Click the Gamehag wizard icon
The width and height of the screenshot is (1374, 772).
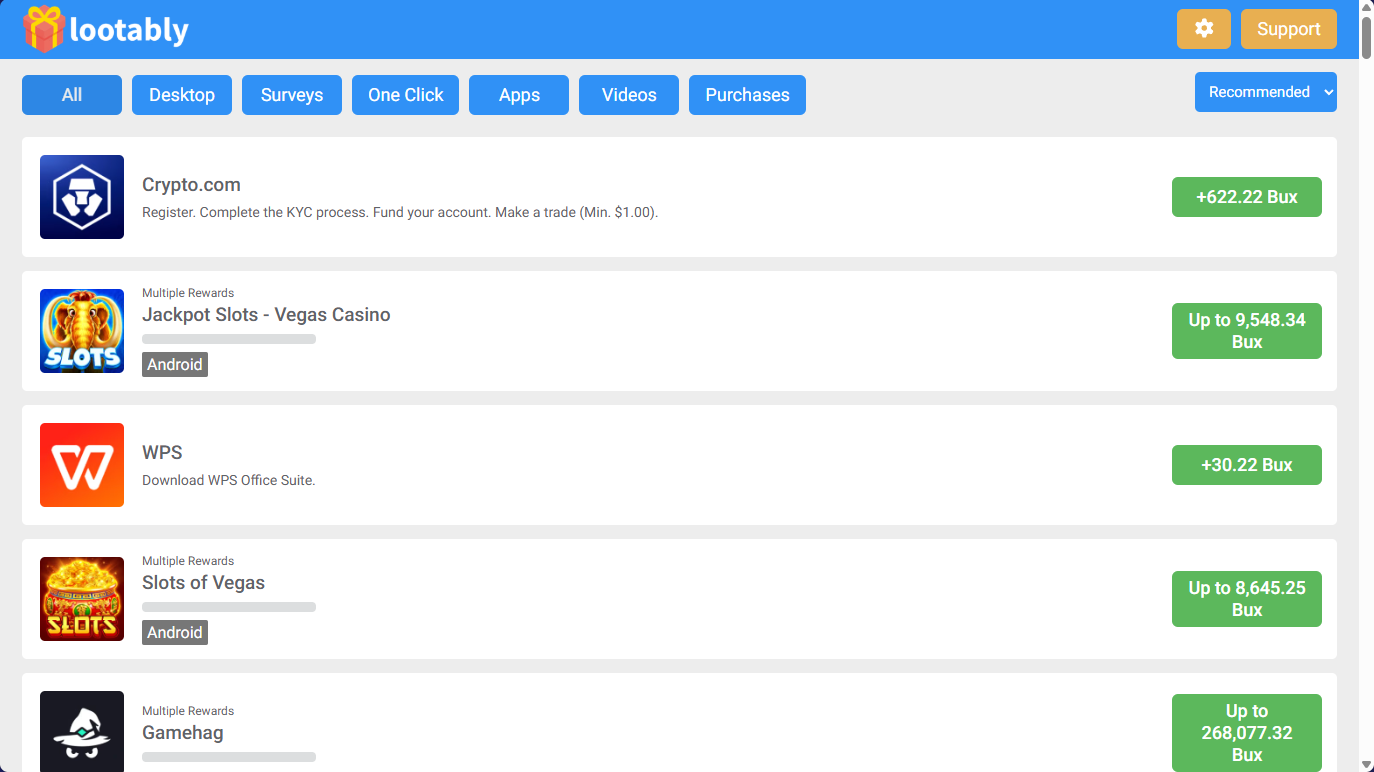pyautogui.click(x=82, y=731)
